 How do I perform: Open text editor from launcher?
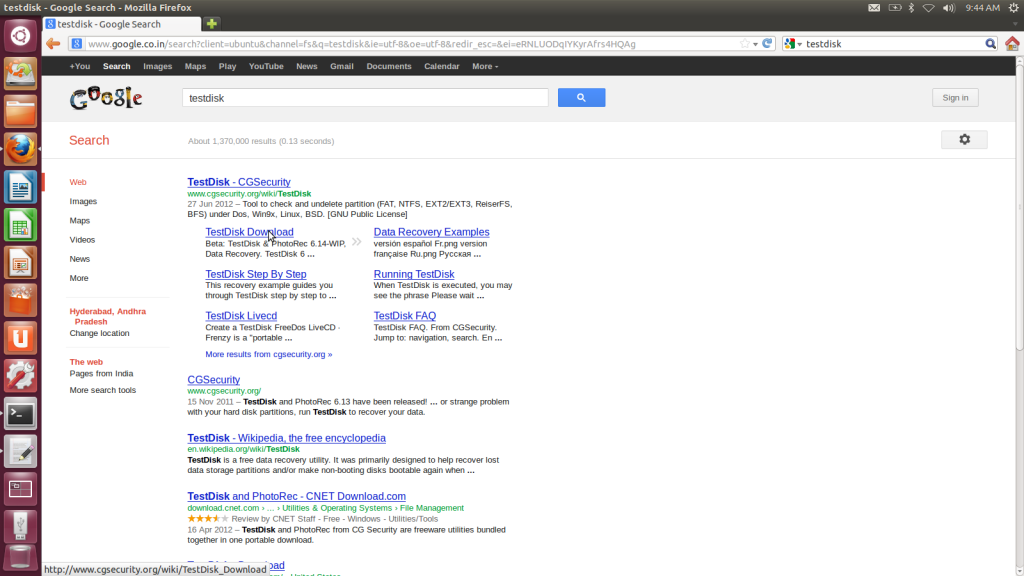pos(20,452)
